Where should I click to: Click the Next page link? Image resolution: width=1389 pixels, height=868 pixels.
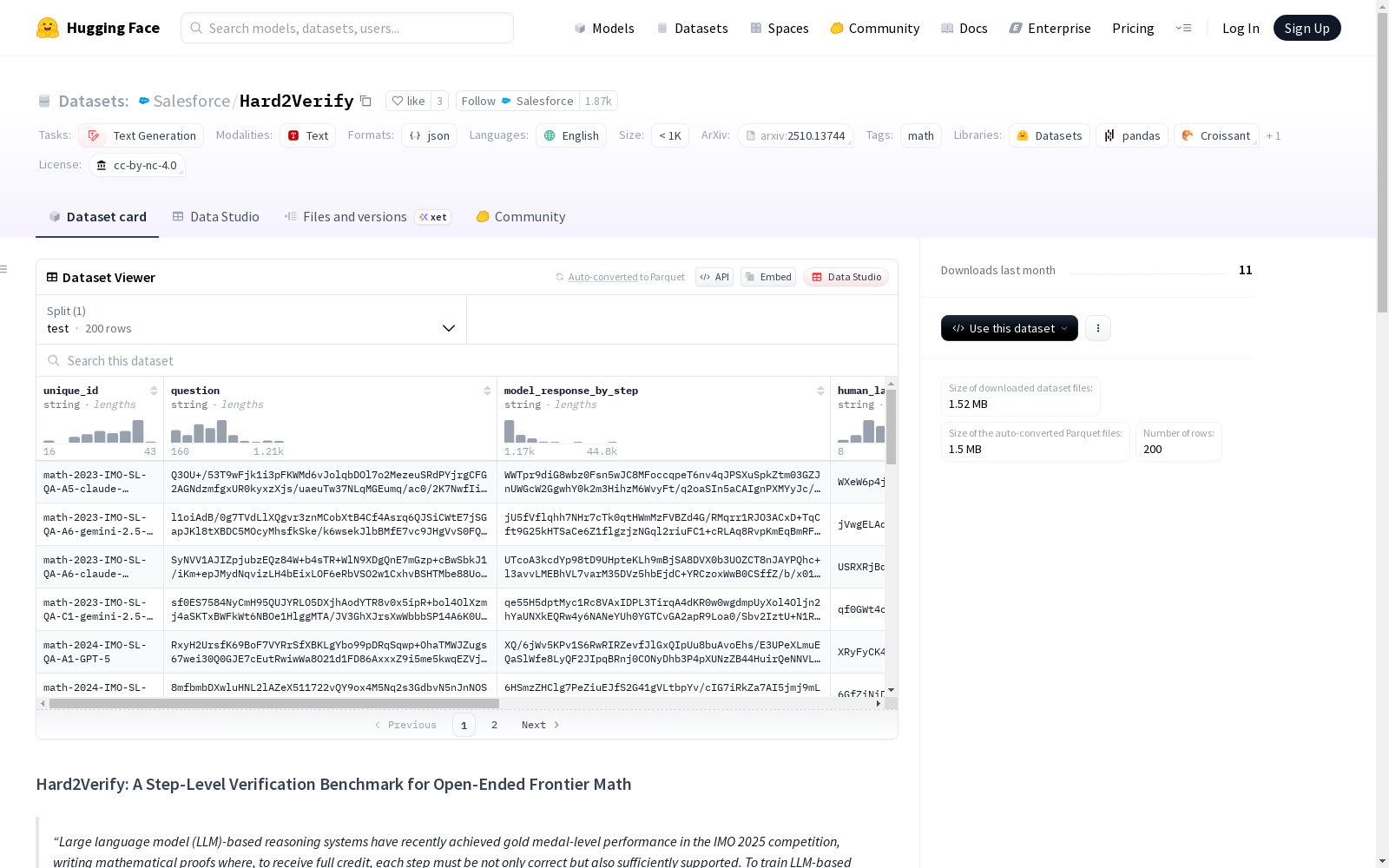point(541,725)
